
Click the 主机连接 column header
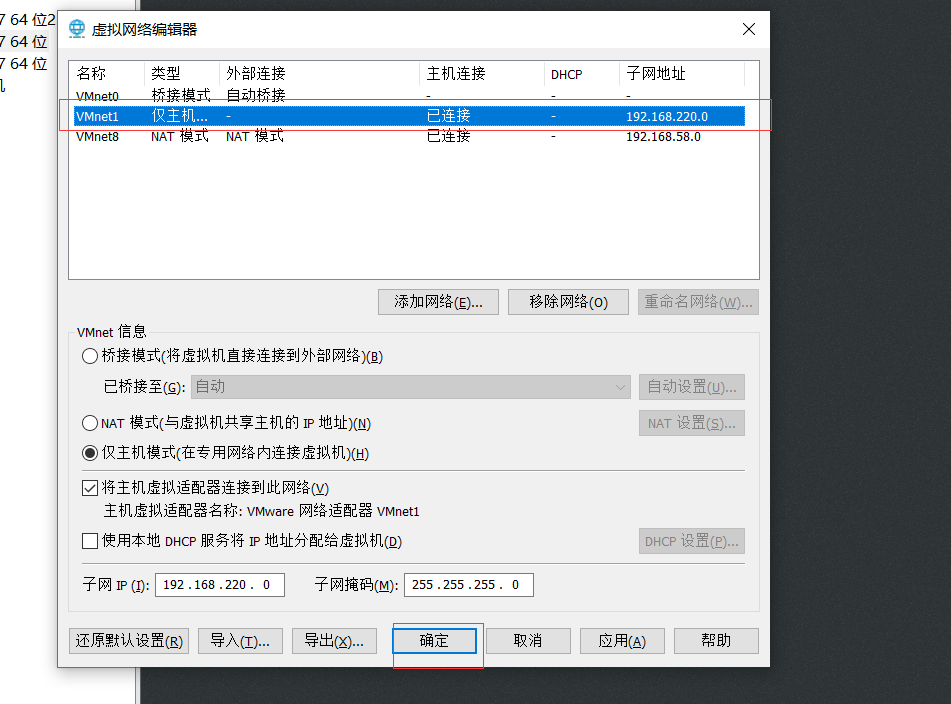pos(482,73)
